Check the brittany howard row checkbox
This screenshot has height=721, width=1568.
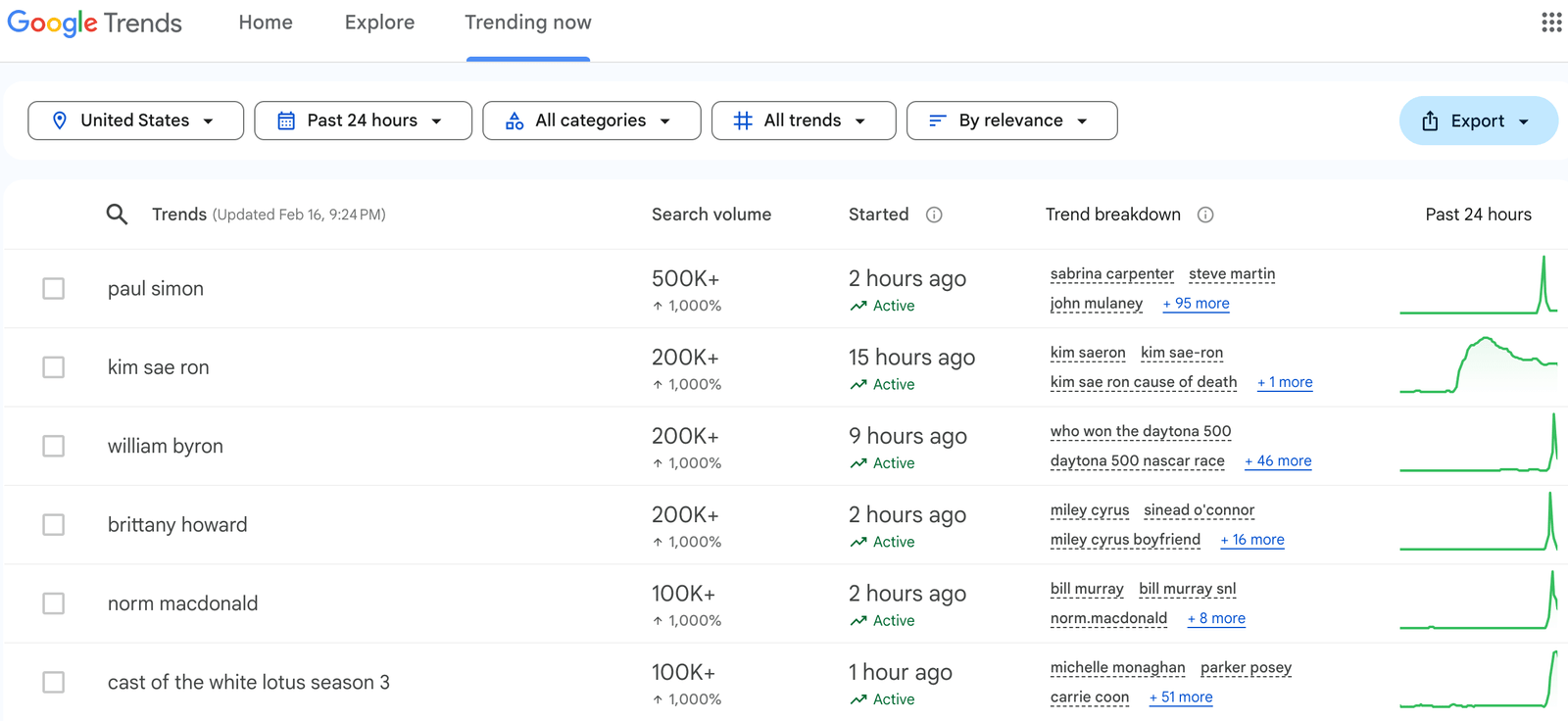pos(54,525)
